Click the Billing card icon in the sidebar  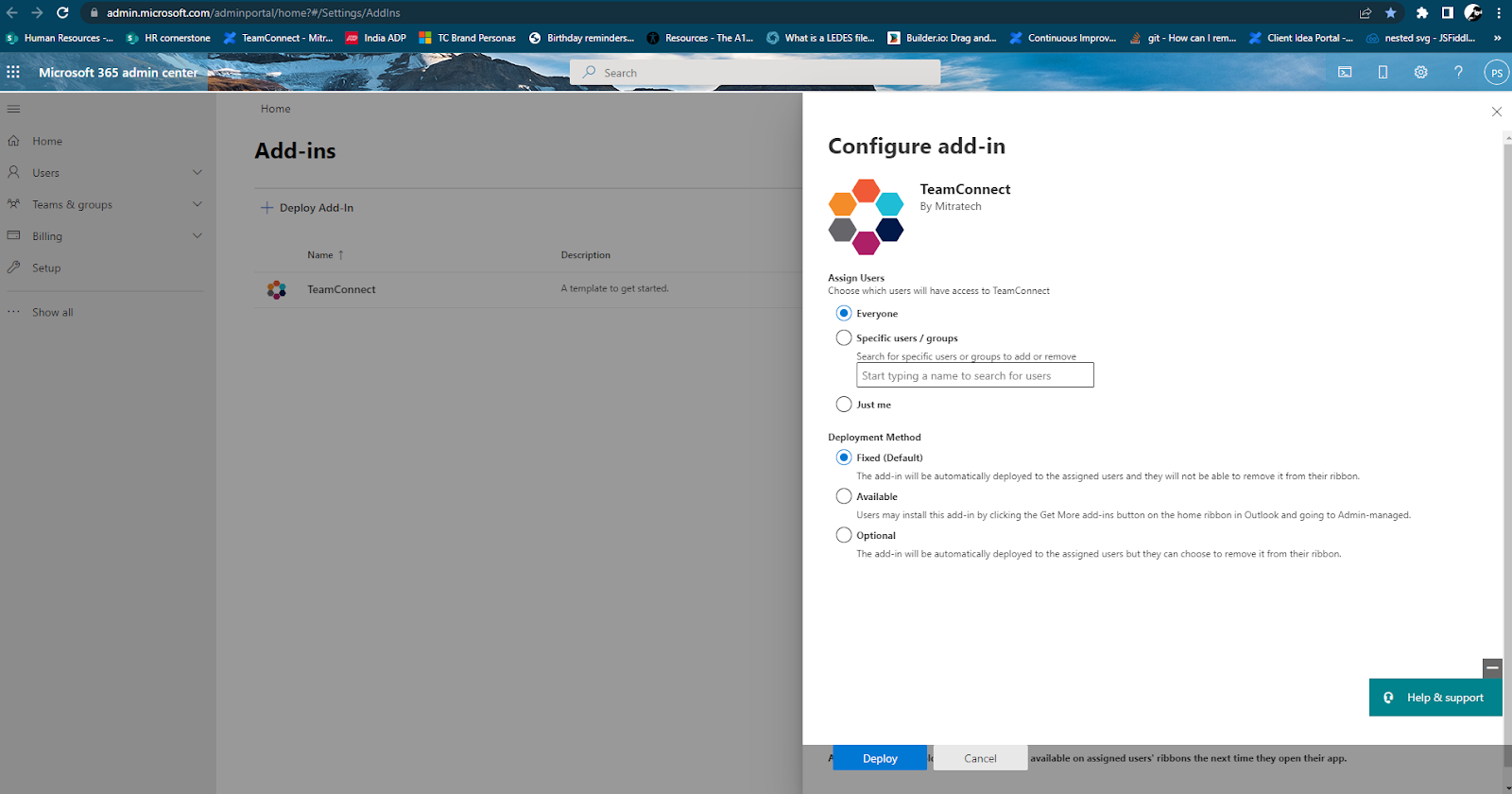coord(13,235)
